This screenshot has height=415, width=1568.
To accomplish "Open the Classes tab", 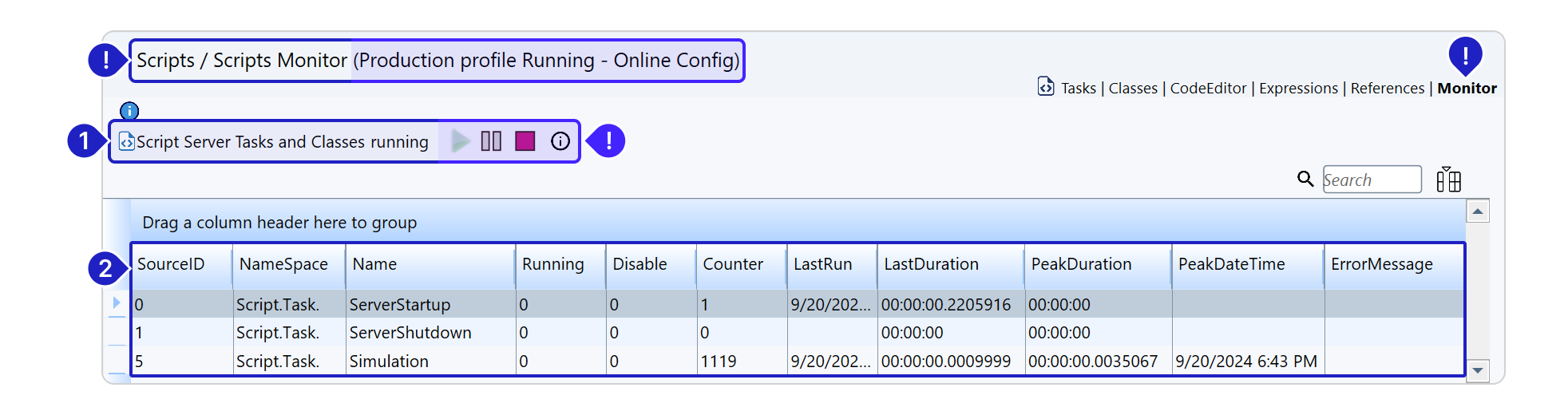I will tap(1132, 89).
